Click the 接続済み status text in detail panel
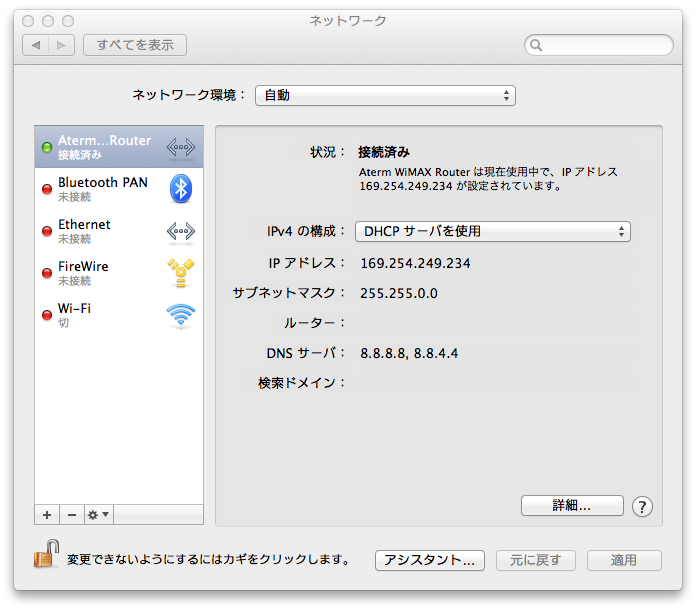The width and height of the screenshot is (696, 610). click(x=384, y=152)
